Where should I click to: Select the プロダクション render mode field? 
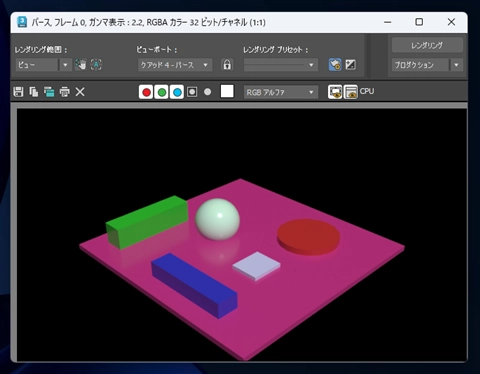pos(421,65)
